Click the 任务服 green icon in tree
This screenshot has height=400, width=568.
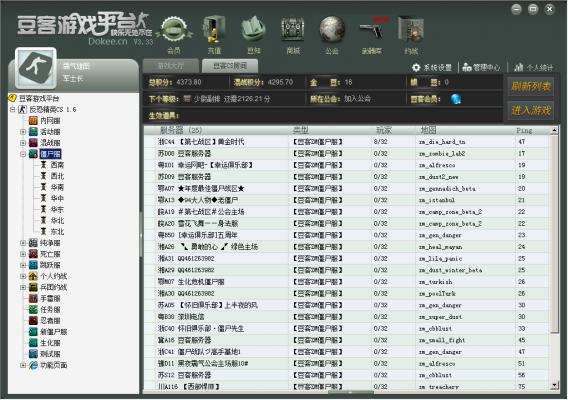33,310
